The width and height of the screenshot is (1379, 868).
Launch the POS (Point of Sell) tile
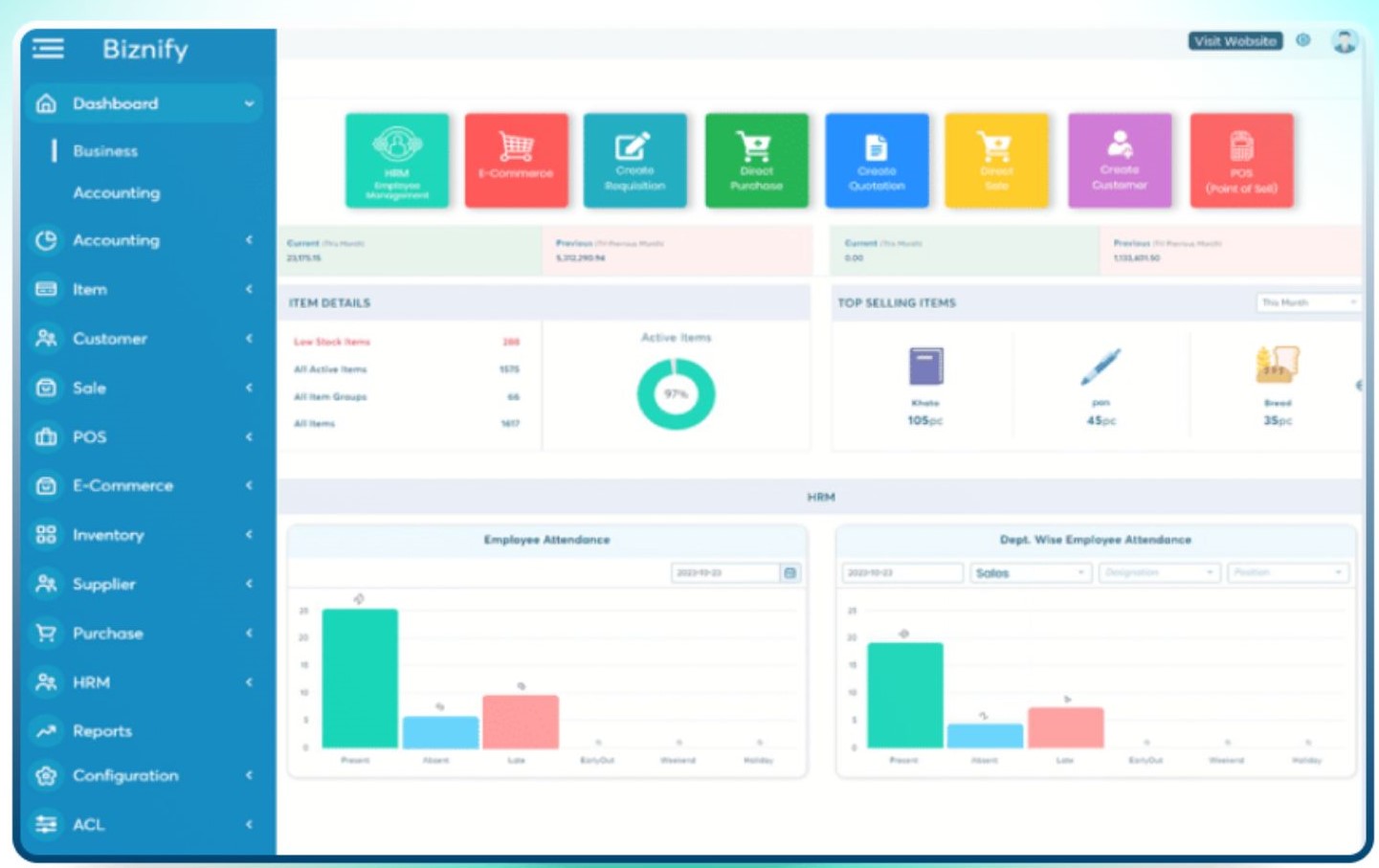[x=1241, y=160]
